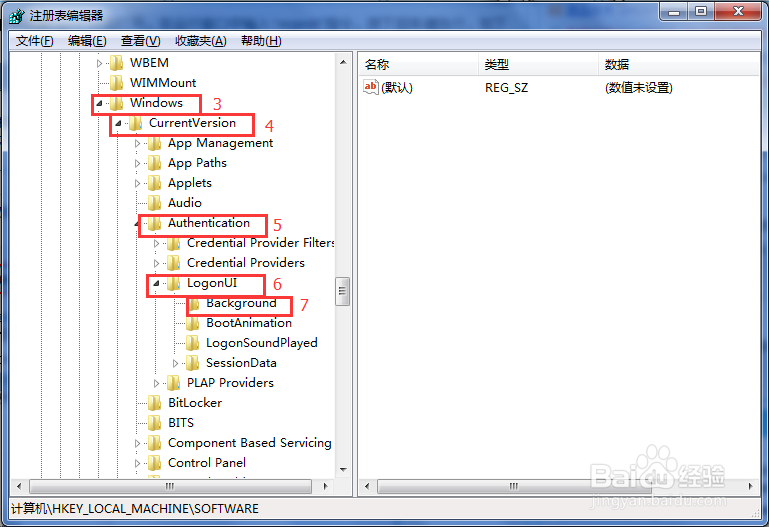Expand the SessionData key
The height and width of the screenshot is (527, 769).
click(x=175, y=363)
